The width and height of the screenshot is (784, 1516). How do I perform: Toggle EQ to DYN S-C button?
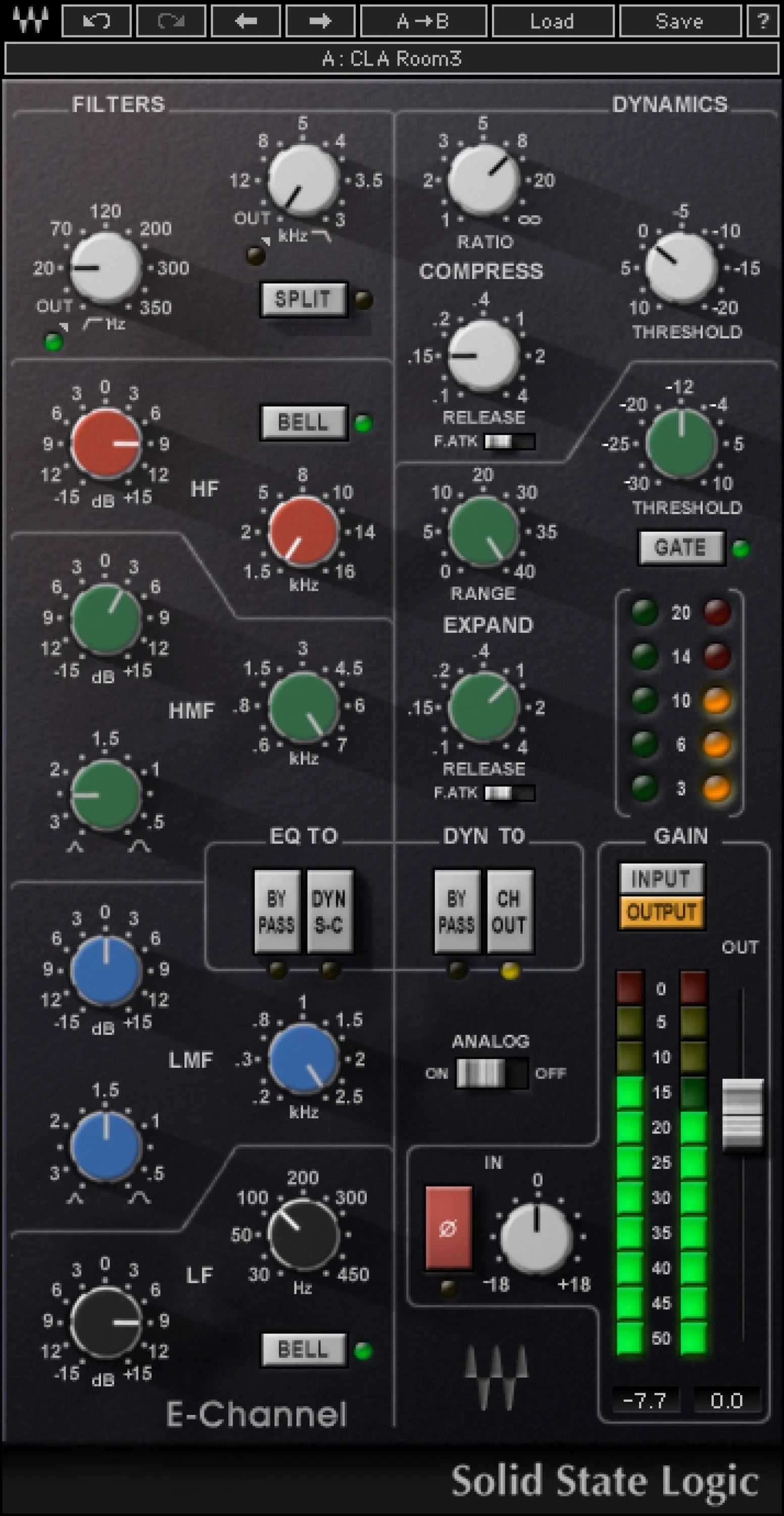tap(329, 911)
